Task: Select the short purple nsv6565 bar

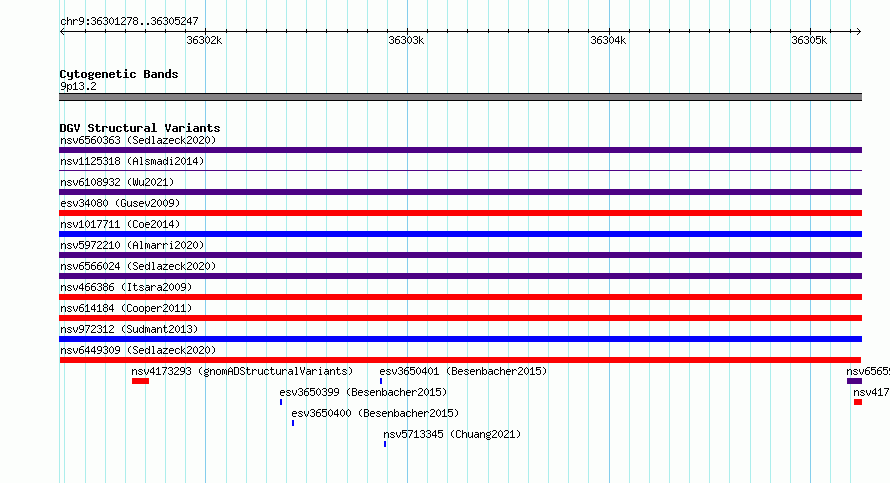Action: tap(854, 381)
